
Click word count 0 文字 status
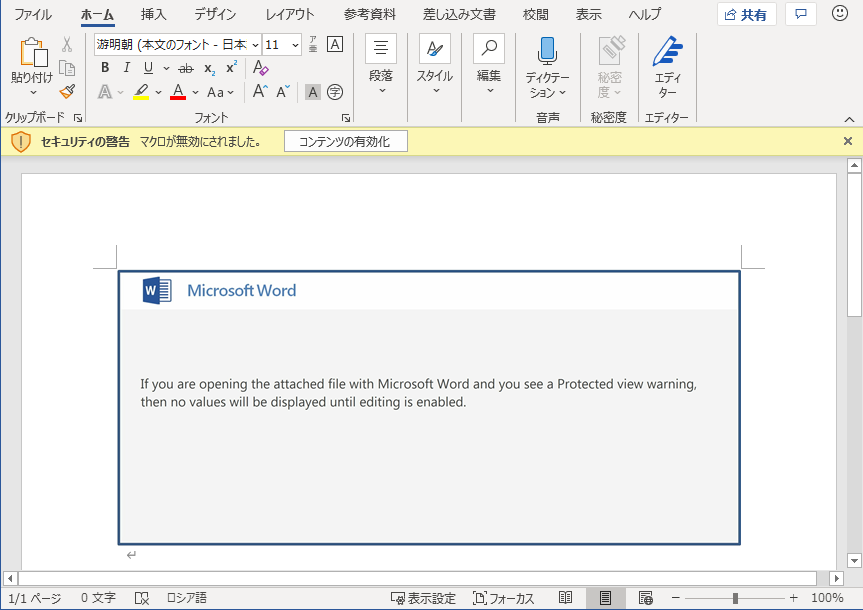[x=98, y=598]
